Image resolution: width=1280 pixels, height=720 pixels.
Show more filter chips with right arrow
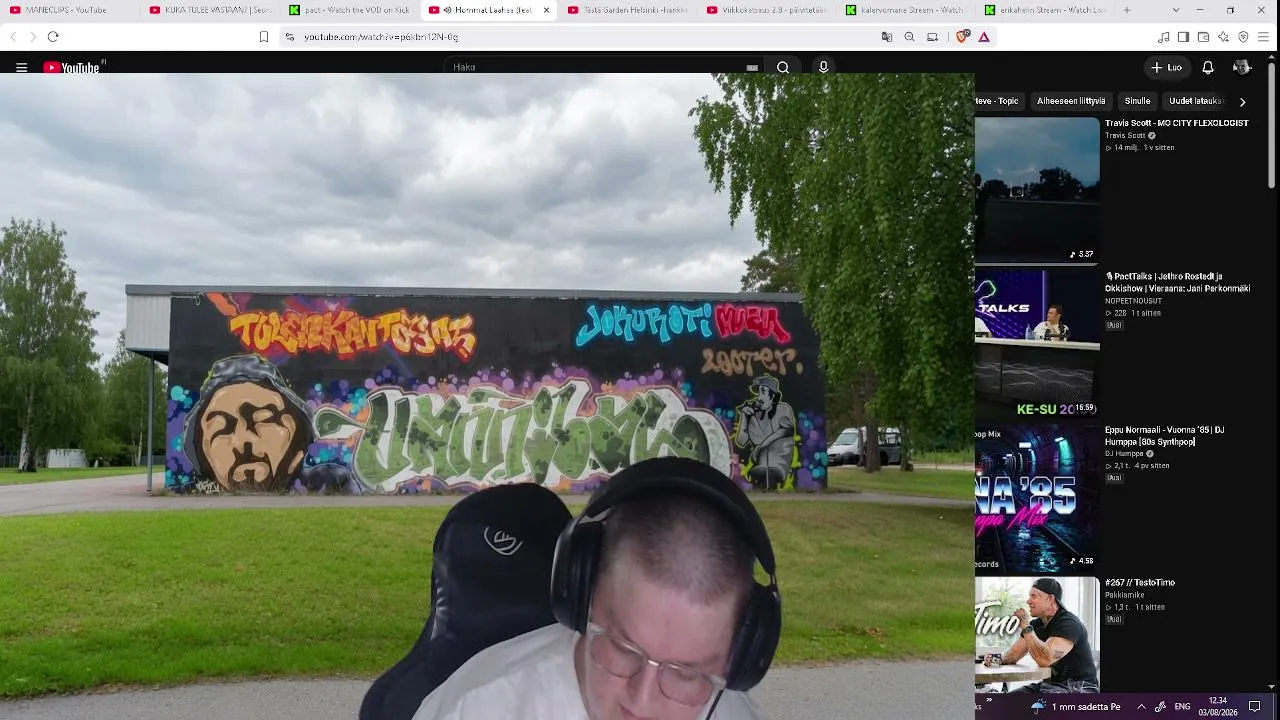point(1243,101)
